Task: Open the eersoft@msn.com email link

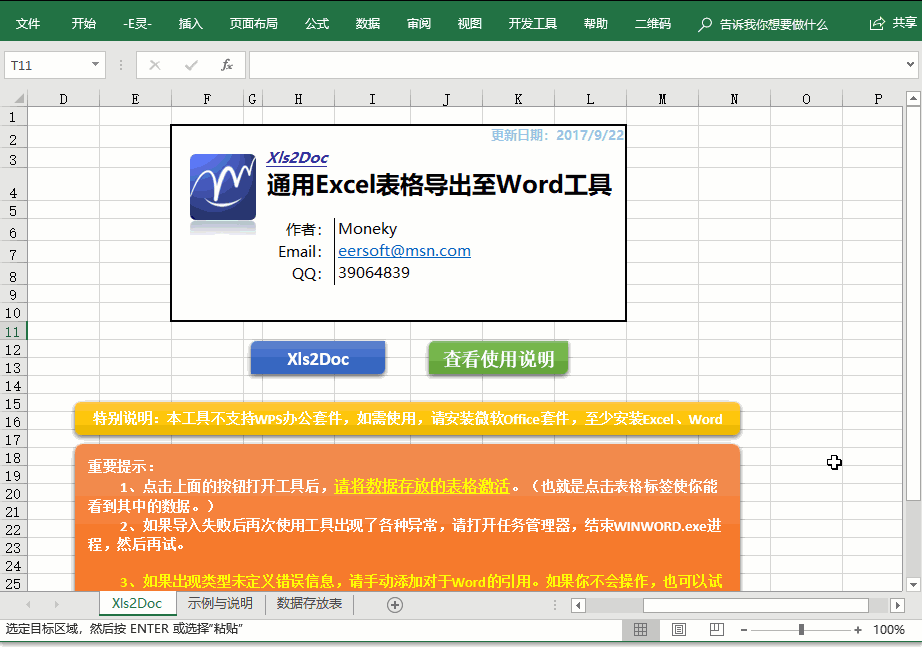Action: (x=405, y=251)
